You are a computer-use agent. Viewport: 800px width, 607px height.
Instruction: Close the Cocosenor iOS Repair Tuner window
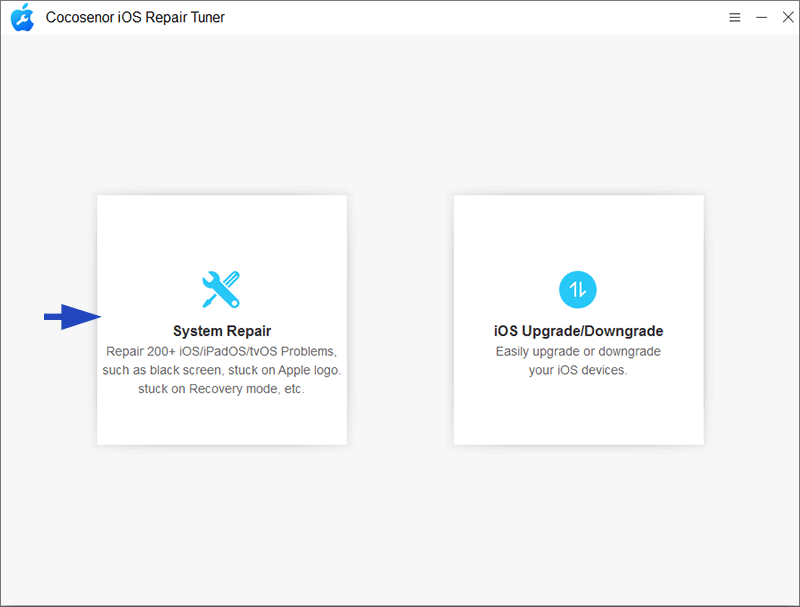788,17
